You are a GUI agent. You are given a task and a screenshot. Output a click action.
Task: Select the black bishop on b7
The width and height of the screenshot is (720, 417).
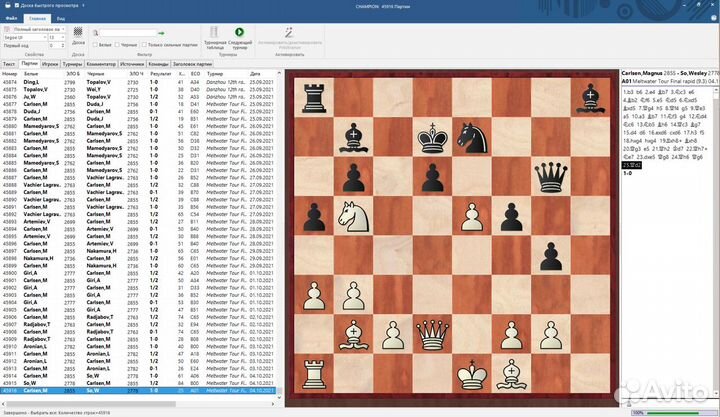354,137
